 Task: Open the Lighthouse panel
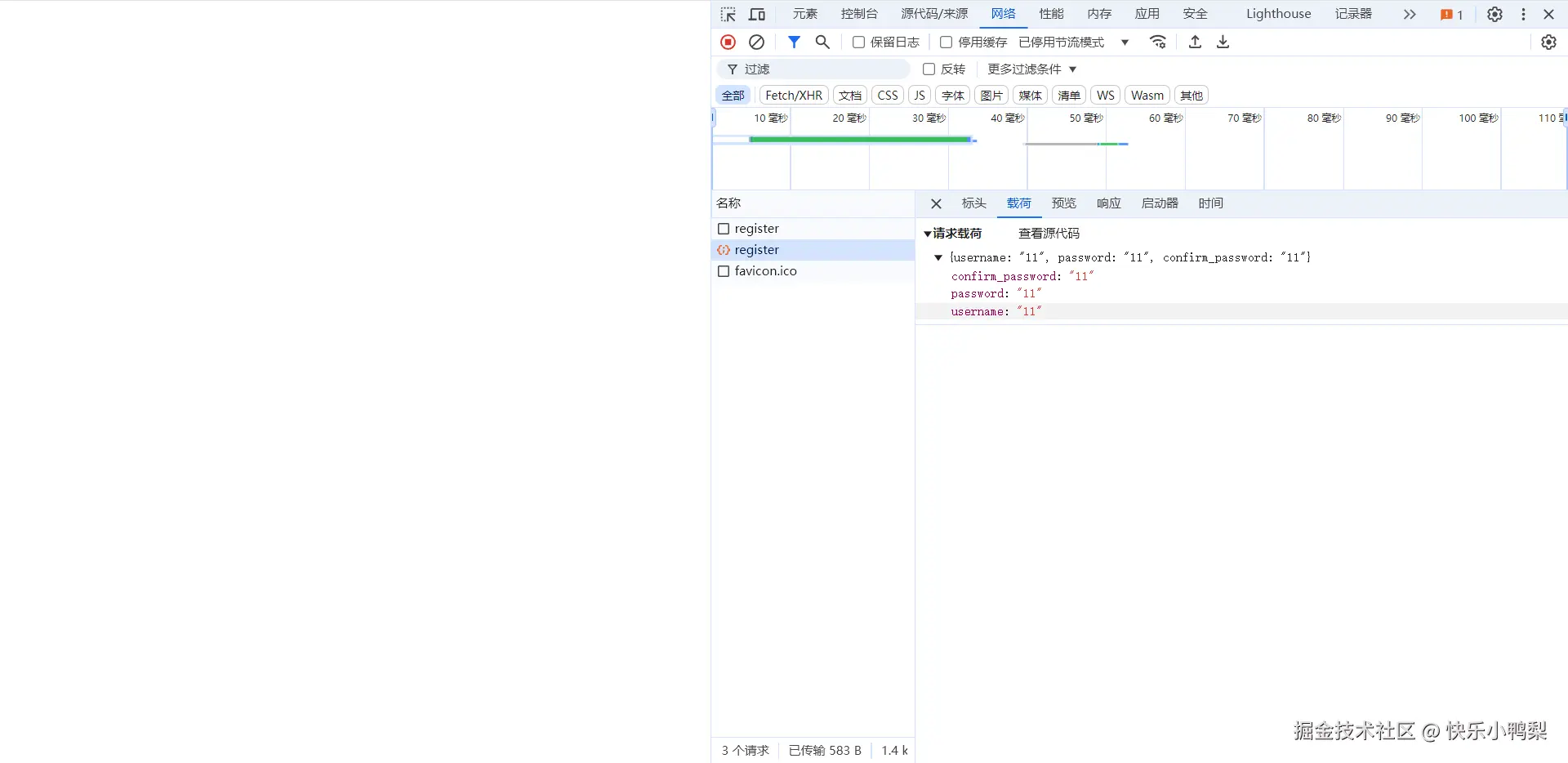pyautogui.click(x=1277, y=14)
